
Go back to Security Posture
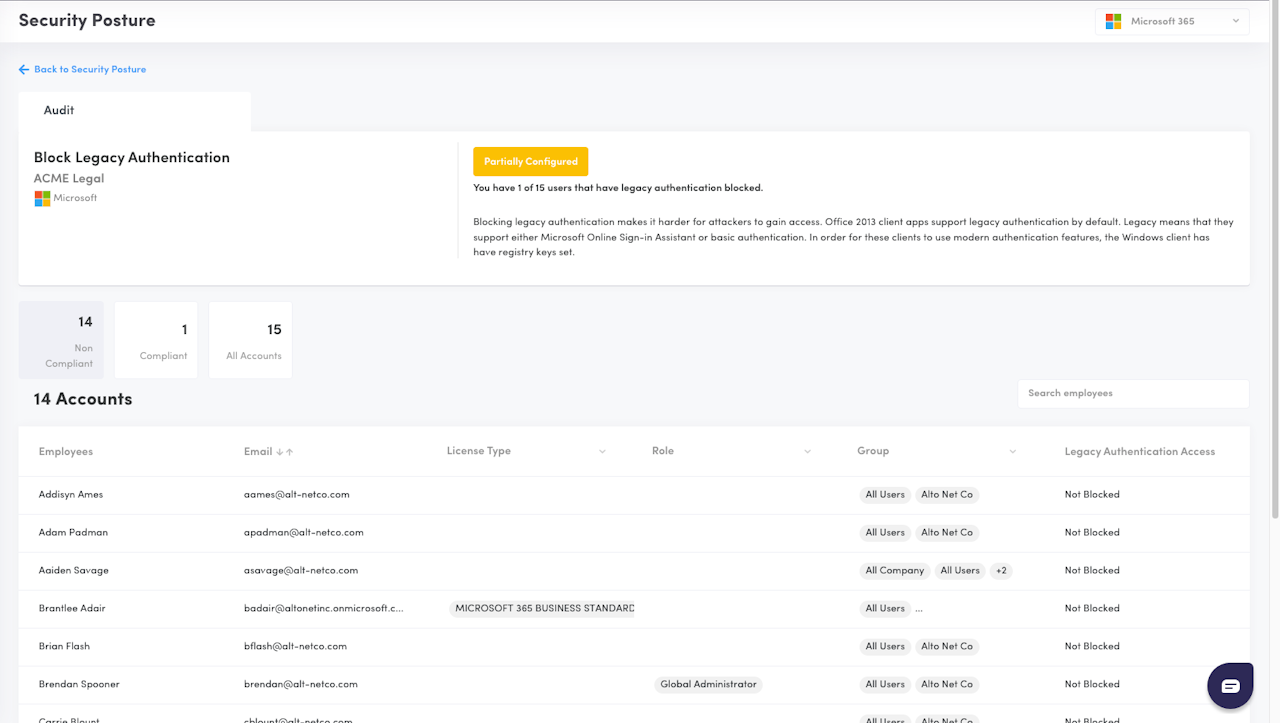[89, 70]
